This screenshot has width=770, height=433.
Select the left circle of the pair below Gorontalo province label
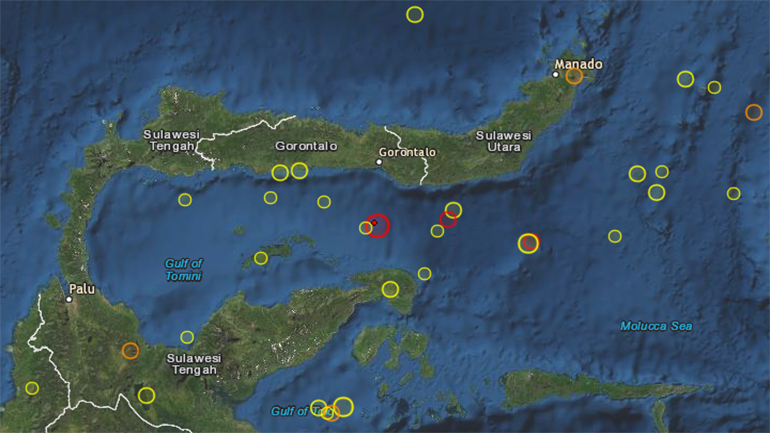coord(280,173)
